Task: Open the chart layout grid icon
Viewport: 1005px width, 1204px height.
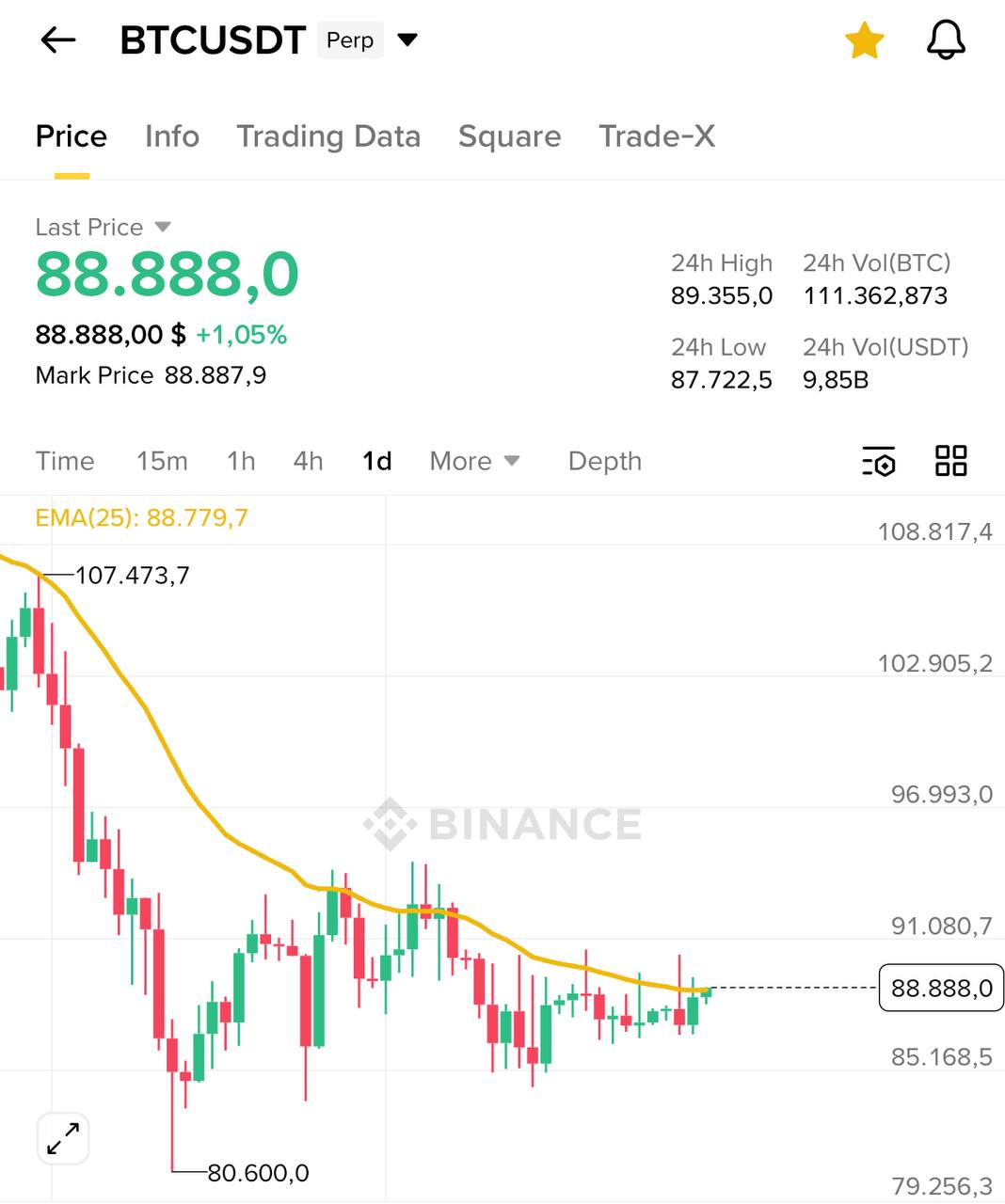Action: coord(950,461)
